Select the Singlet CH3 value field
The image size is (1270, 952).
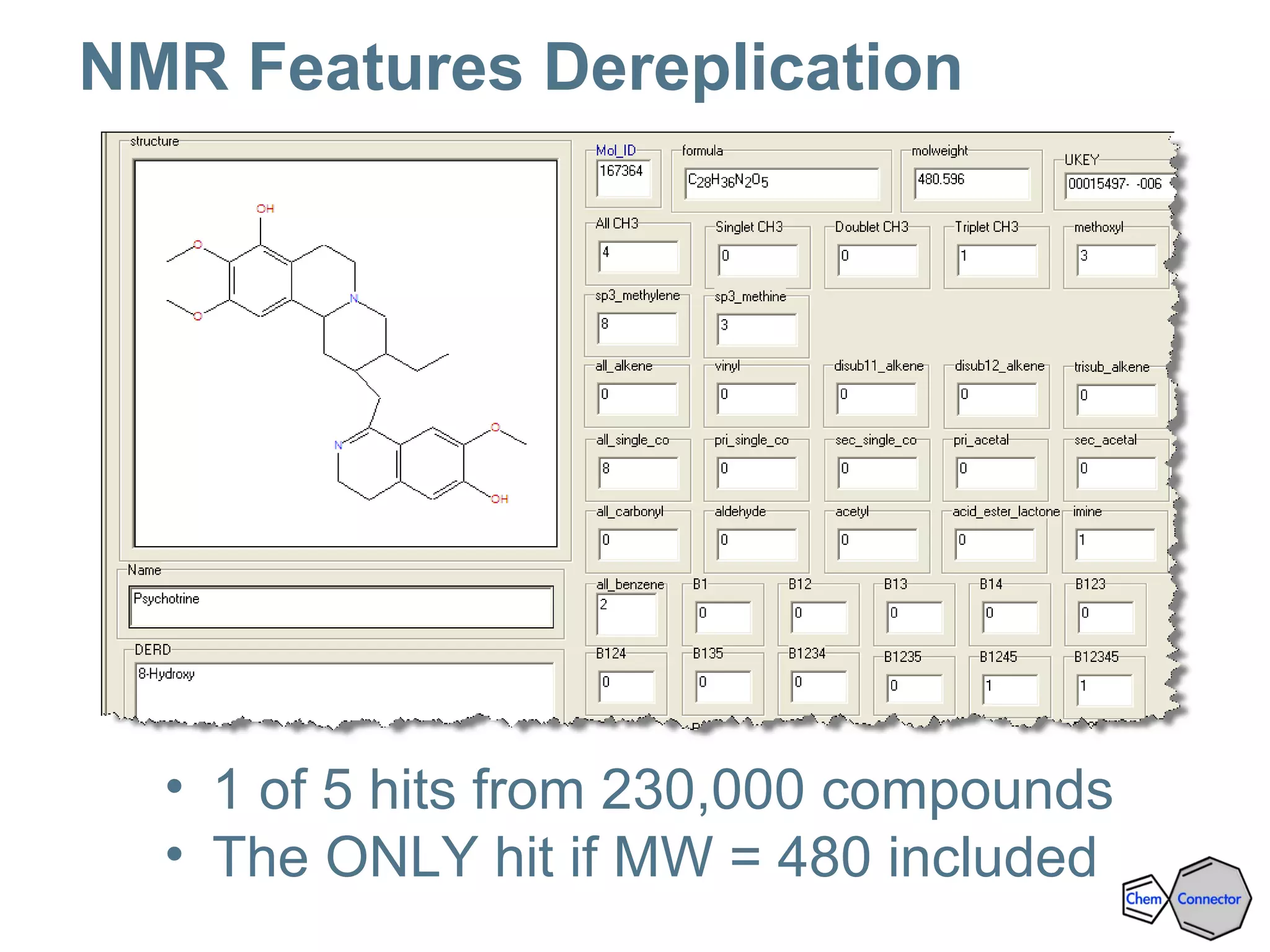click(x=758, y=259)
